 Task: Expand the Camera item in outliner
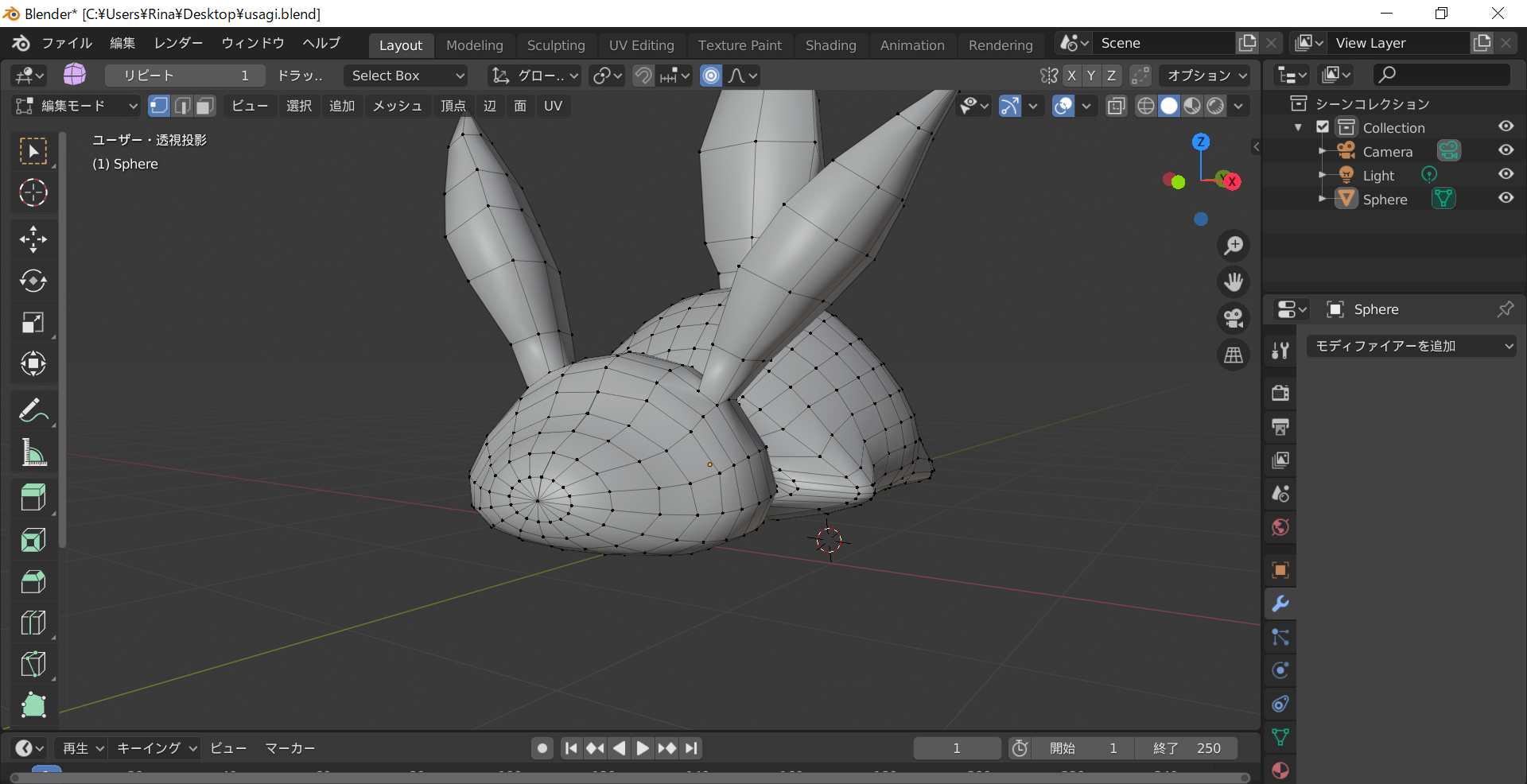1322,151
